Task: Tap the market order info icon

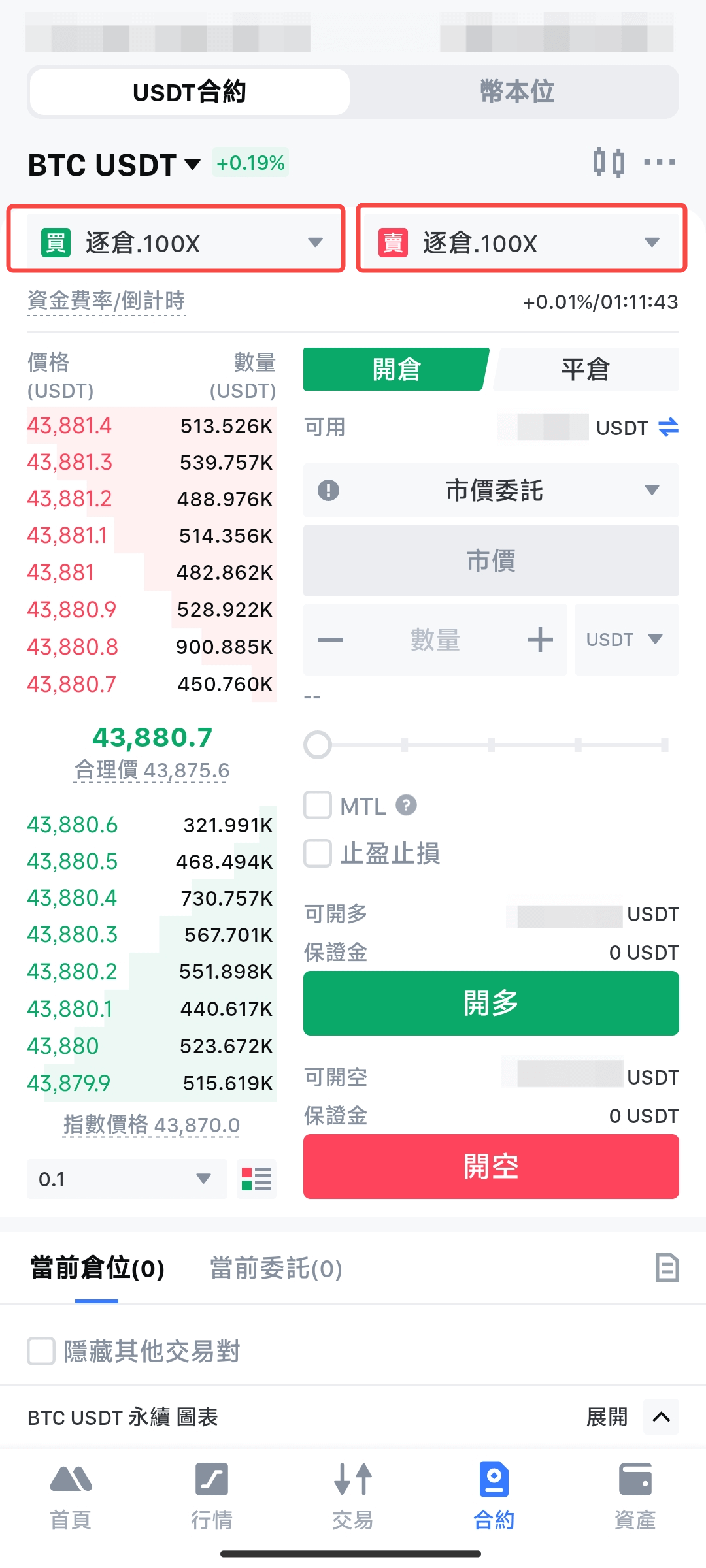Action: pos(328,490)
